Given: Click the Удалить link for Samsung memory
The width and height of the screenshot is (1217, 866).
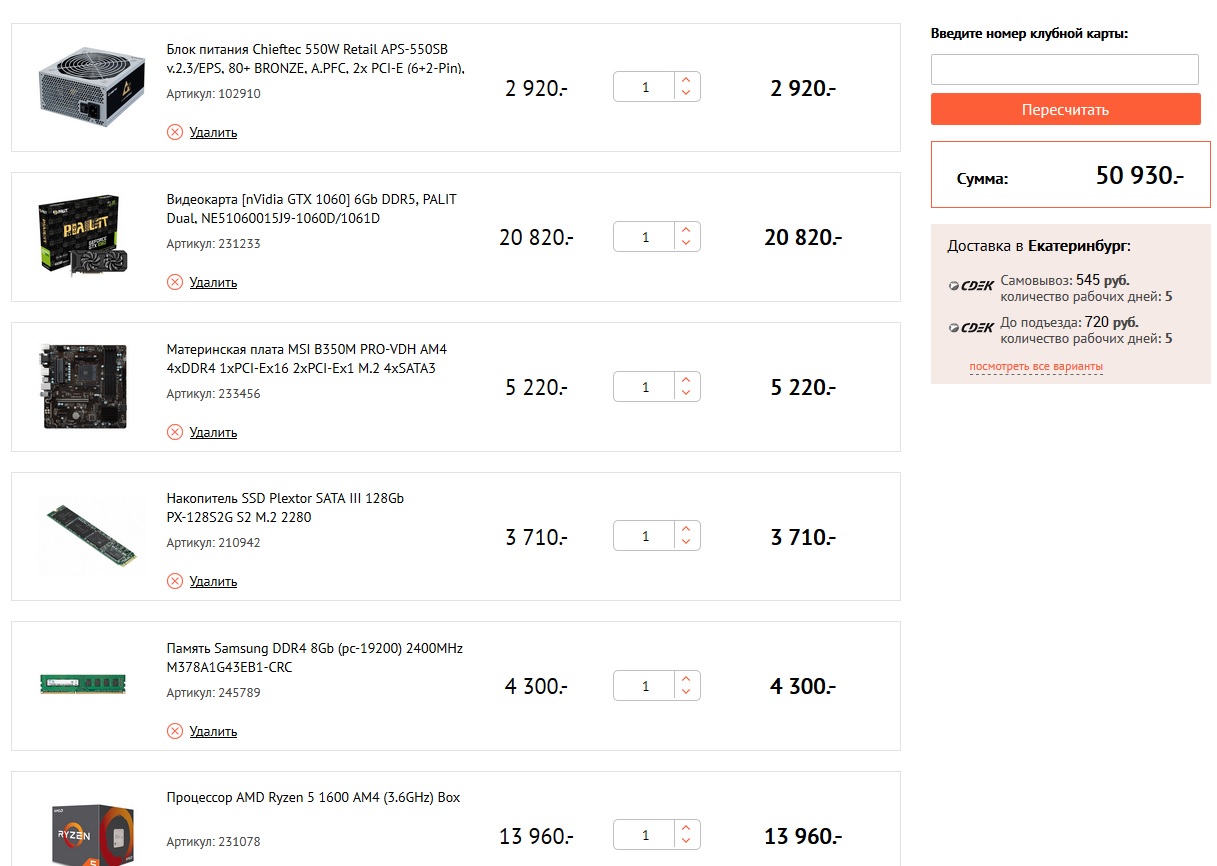Looking at the screenshot, I should (213, 731).
